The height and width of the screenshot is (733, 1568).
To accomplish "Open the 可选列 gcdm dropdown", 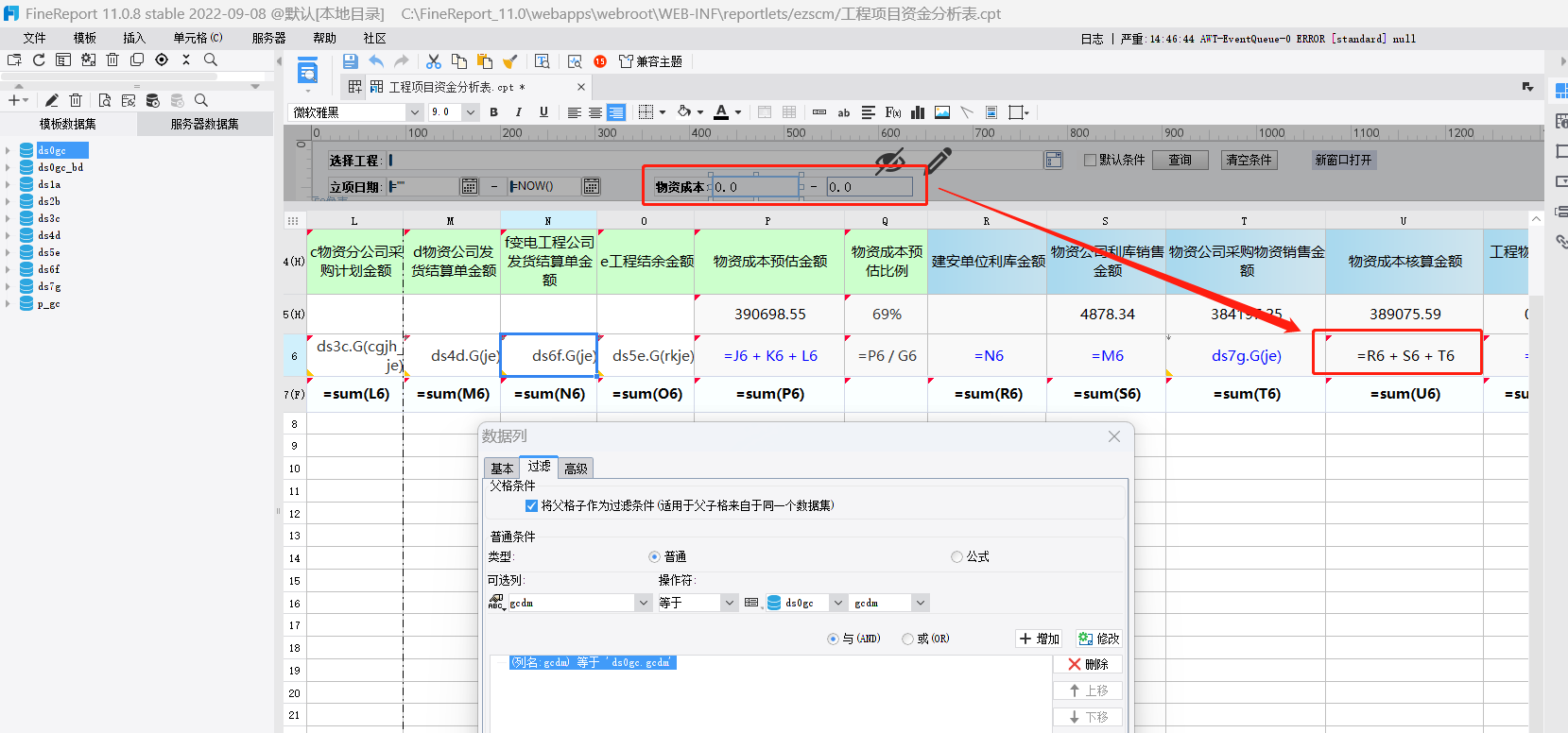I will coord(644,603).
